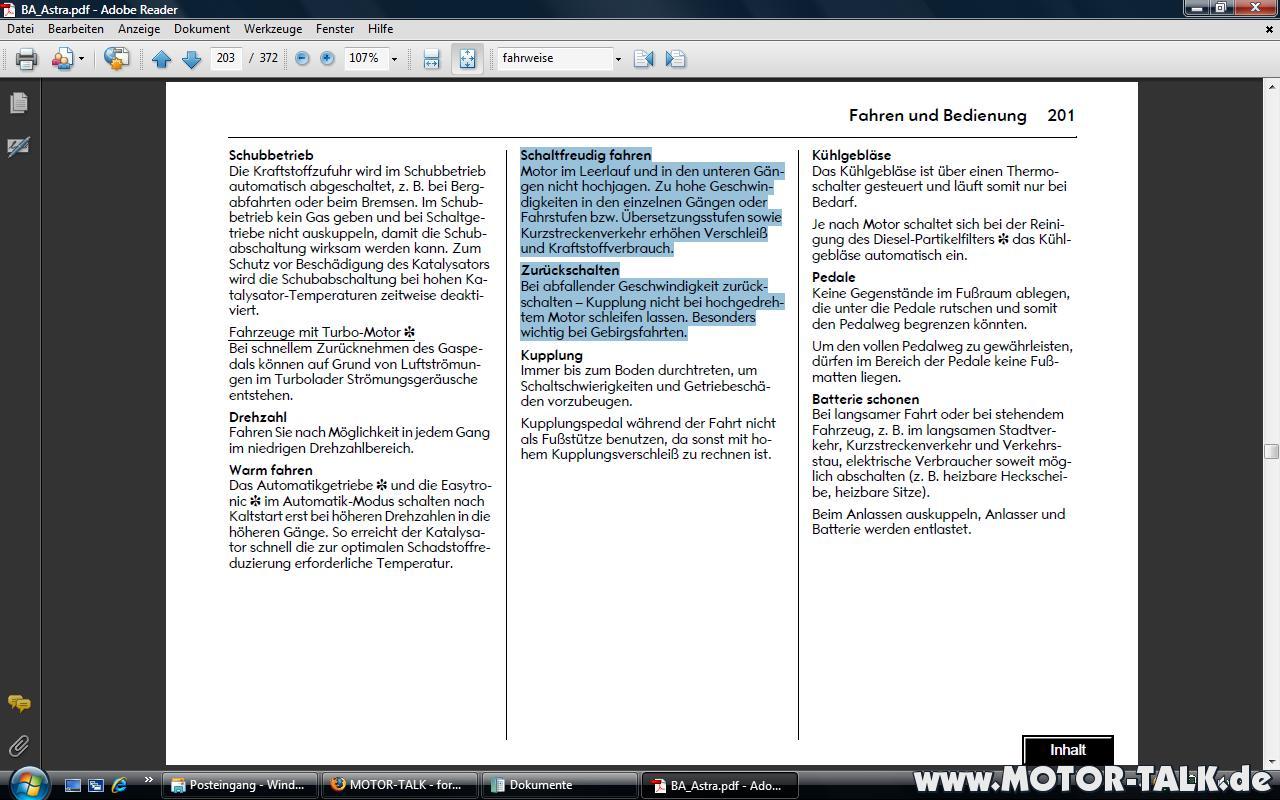Click the heading 'Schubbetrieb'
This screenshot has height=800, width=1280.
pyautogui.click(x=271, y=155)
